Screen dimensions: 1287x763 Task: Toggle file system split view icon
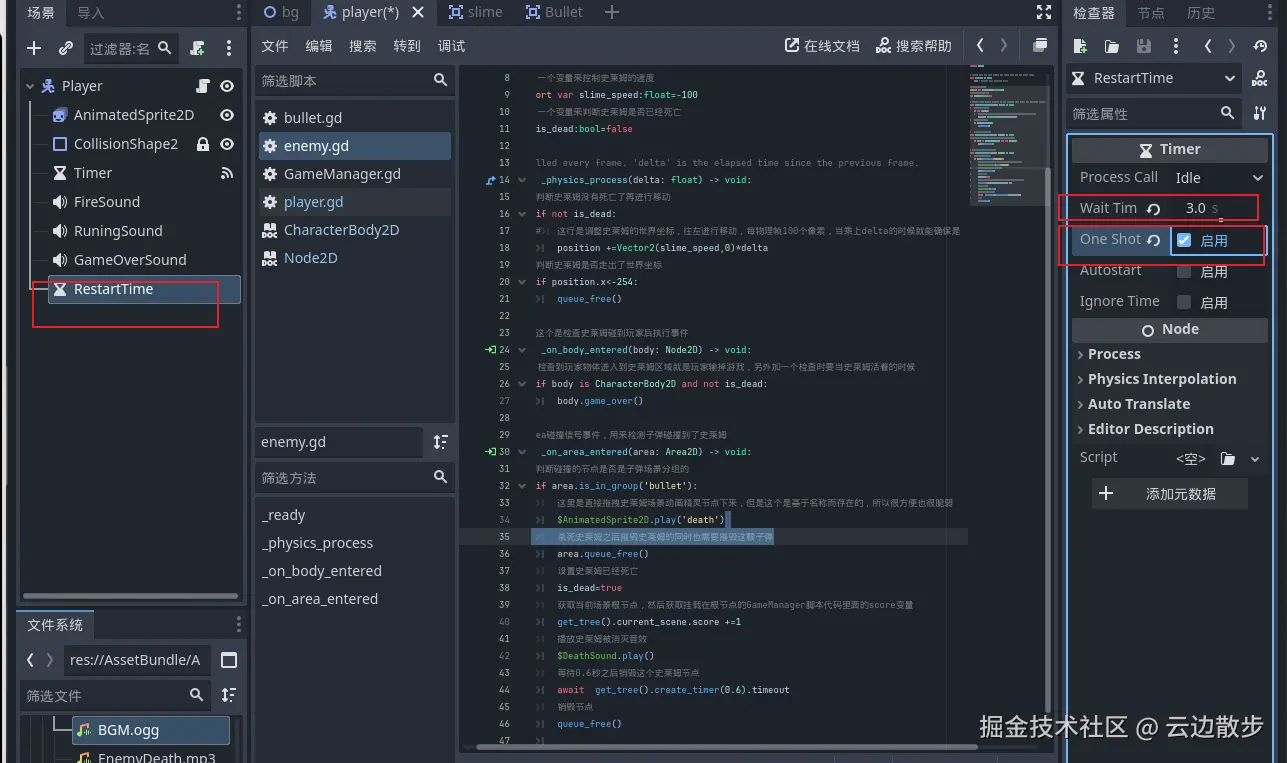(229, 660)
